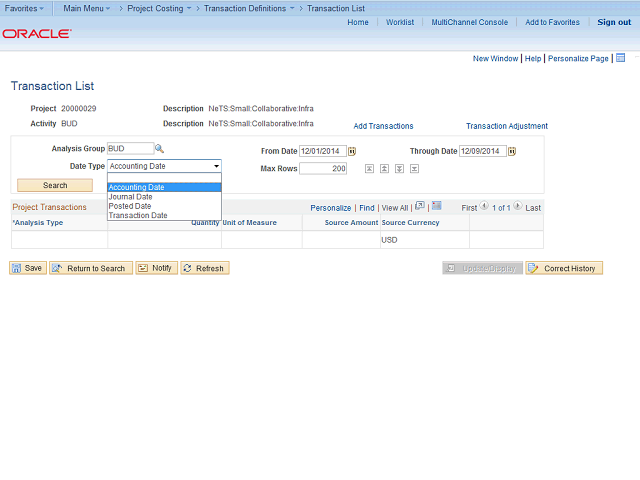
Task: Click the Save button
Action: (28, 268)
